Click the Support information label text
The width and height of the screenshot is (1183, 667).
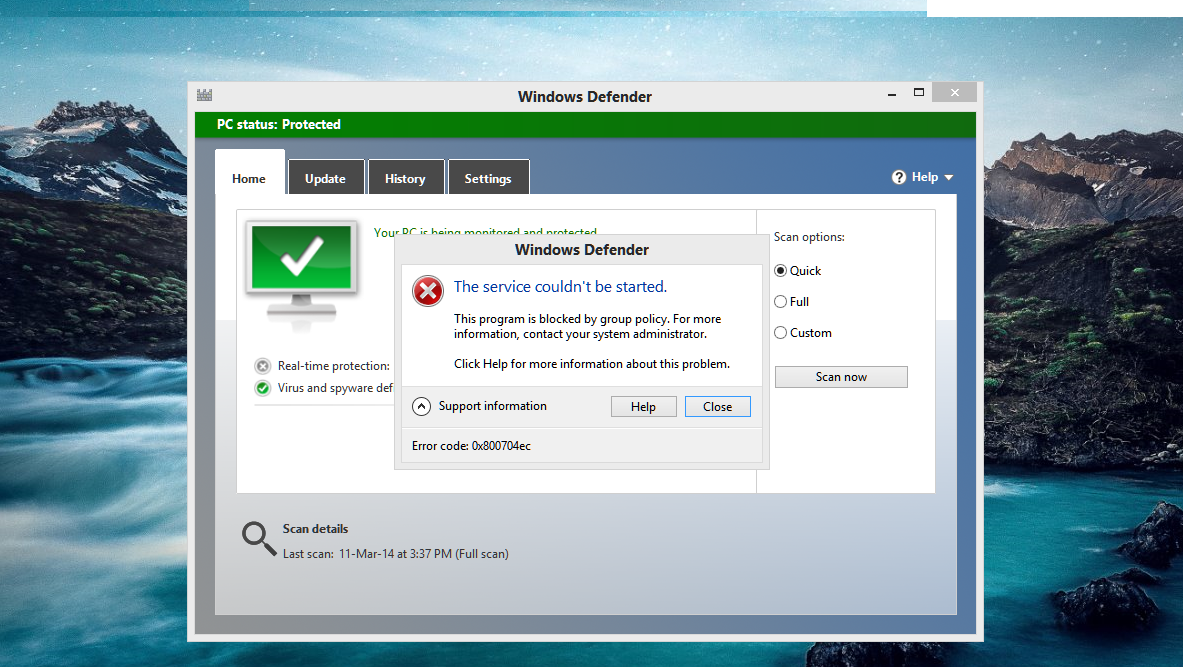(x=493, y=406)
